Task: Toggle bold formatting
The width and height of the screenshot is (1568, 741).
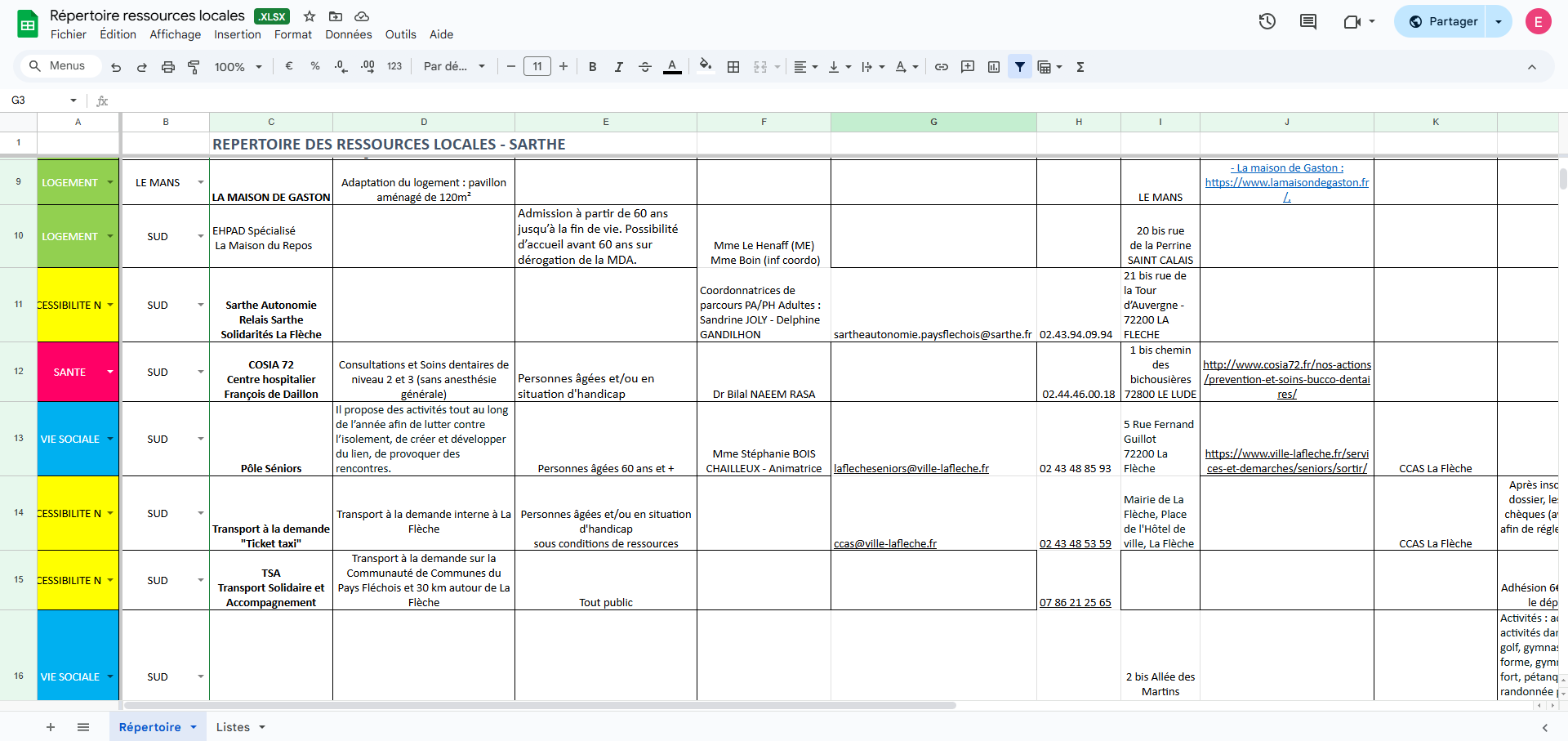Action: (593, 67)
